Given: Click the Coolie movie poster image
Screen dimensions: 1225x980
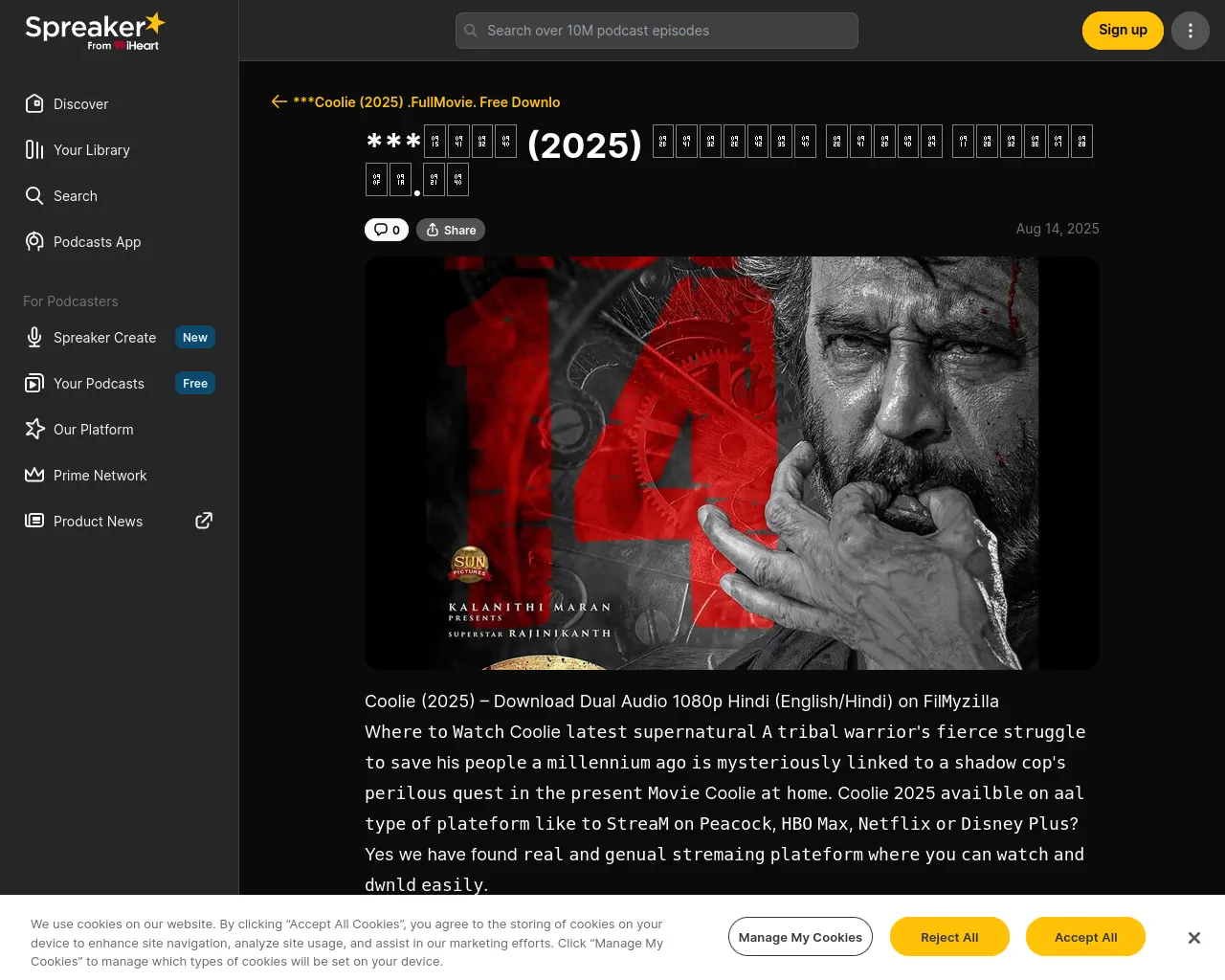Looking at the screenshot, I should pyautogui.click(x=732, y=463).
